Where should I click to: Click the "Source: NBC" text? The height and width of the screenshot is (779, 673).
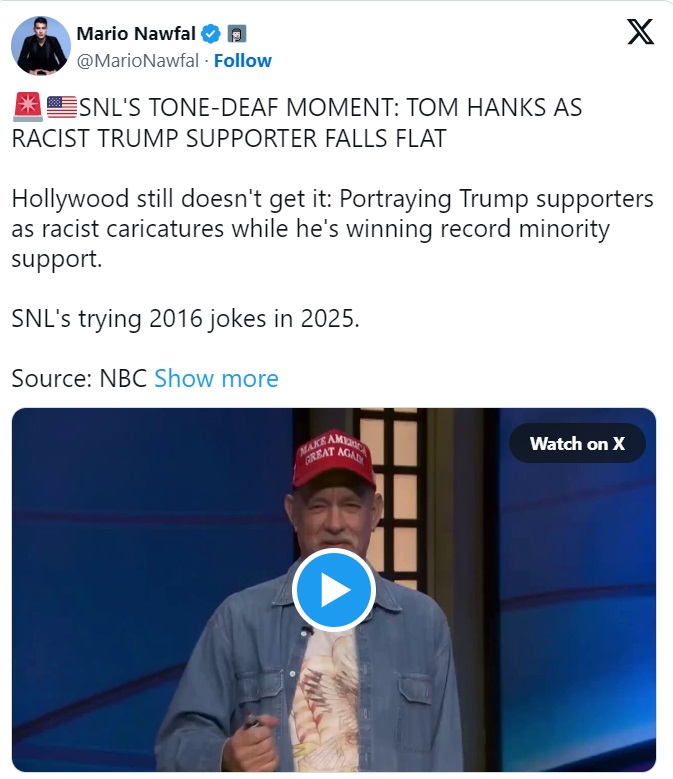pyautogui.click(x=79, y=379)
